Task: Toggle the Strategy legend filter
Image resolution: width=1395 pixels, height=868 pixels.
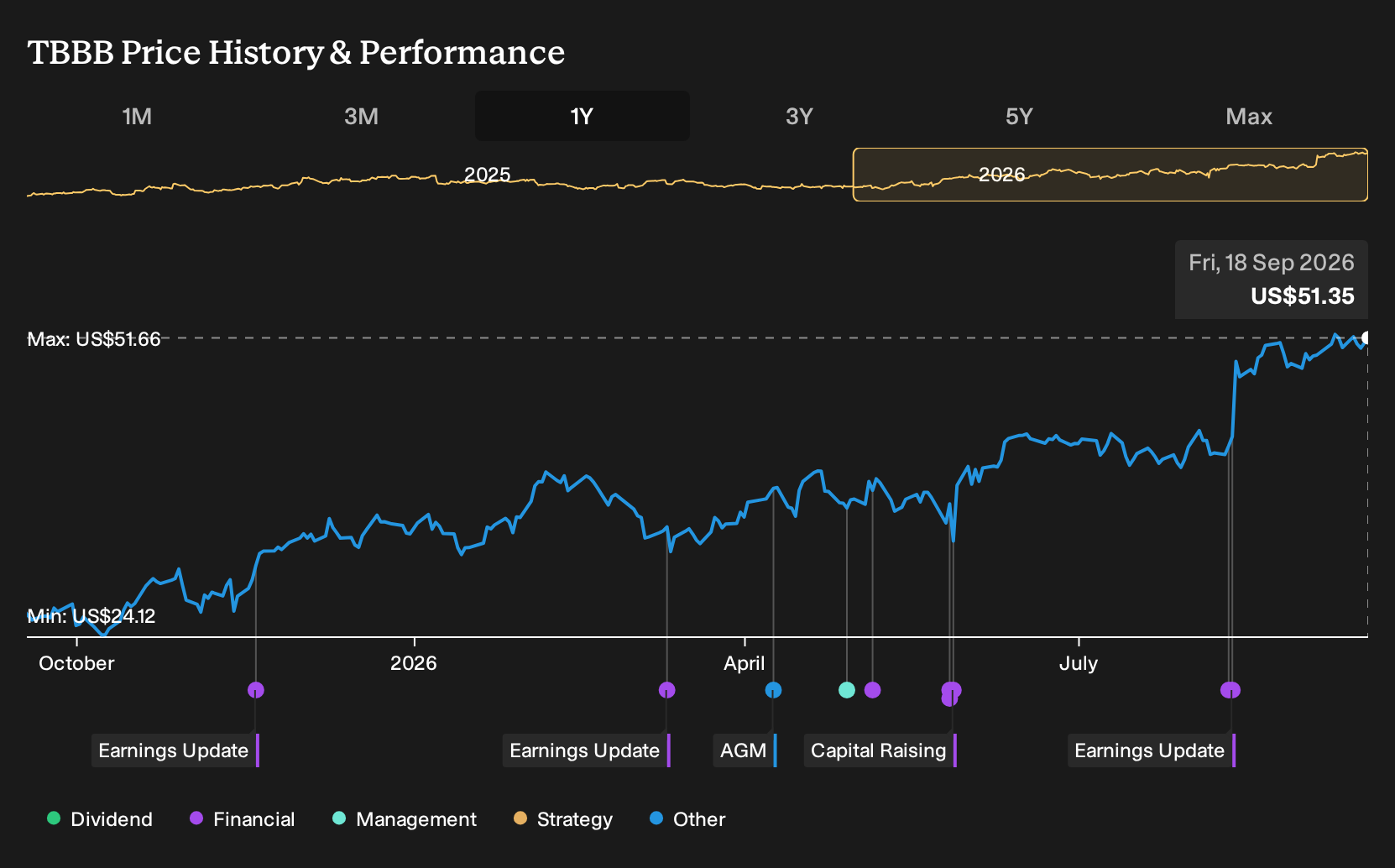Action: pos(563,819)
